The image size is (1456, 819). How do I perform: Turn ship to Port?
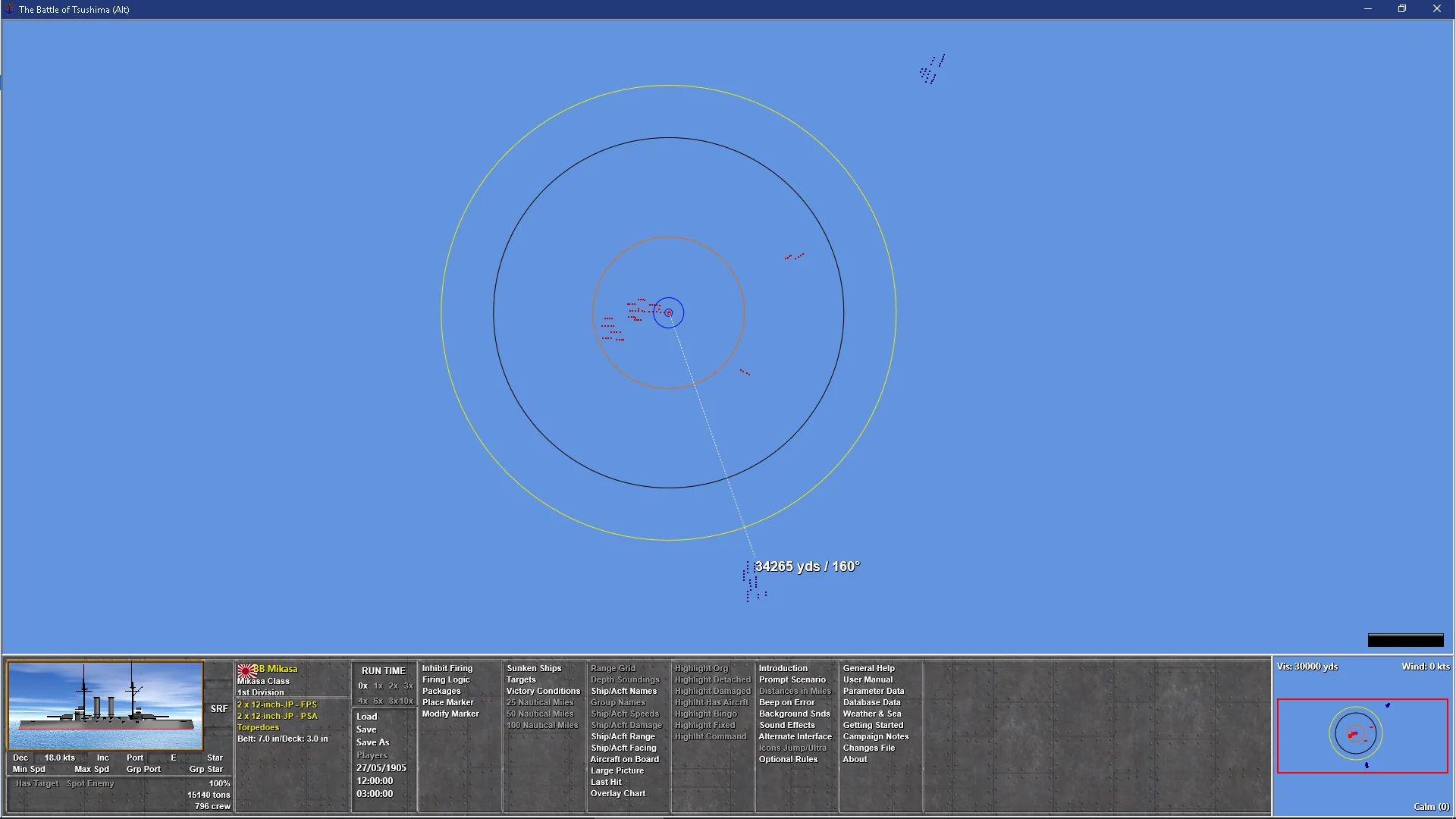coord(135,758)
